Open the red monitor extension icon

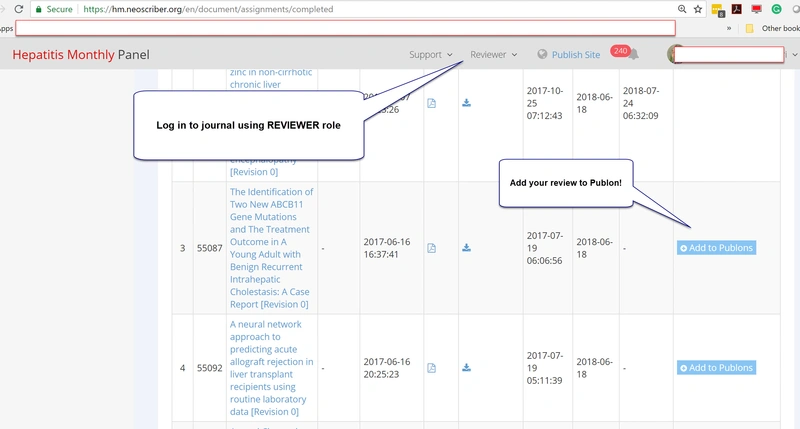point(757,9)
